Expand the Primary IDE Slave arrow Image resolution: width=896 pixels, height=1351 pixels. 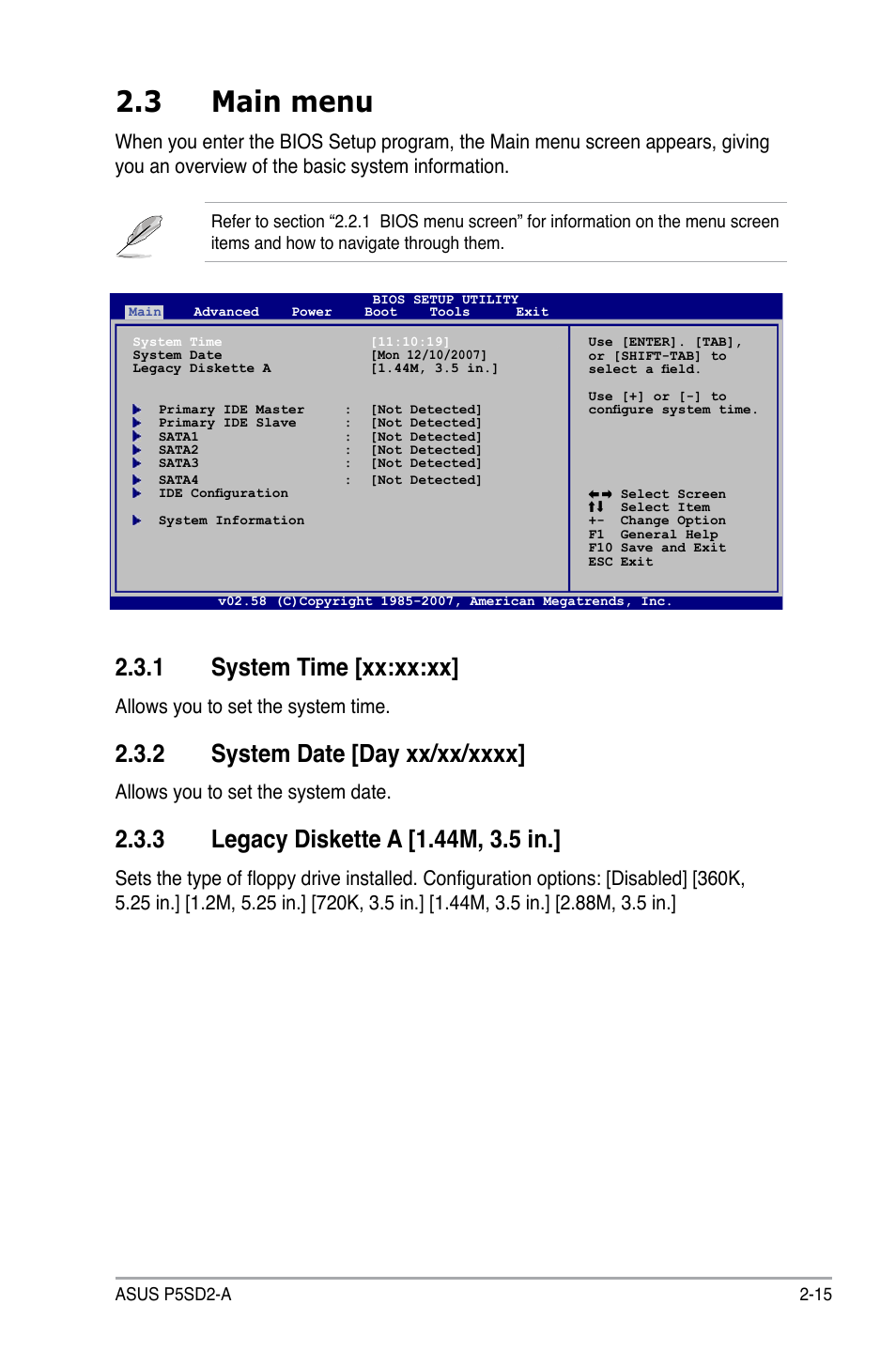(x=137, y=423)
